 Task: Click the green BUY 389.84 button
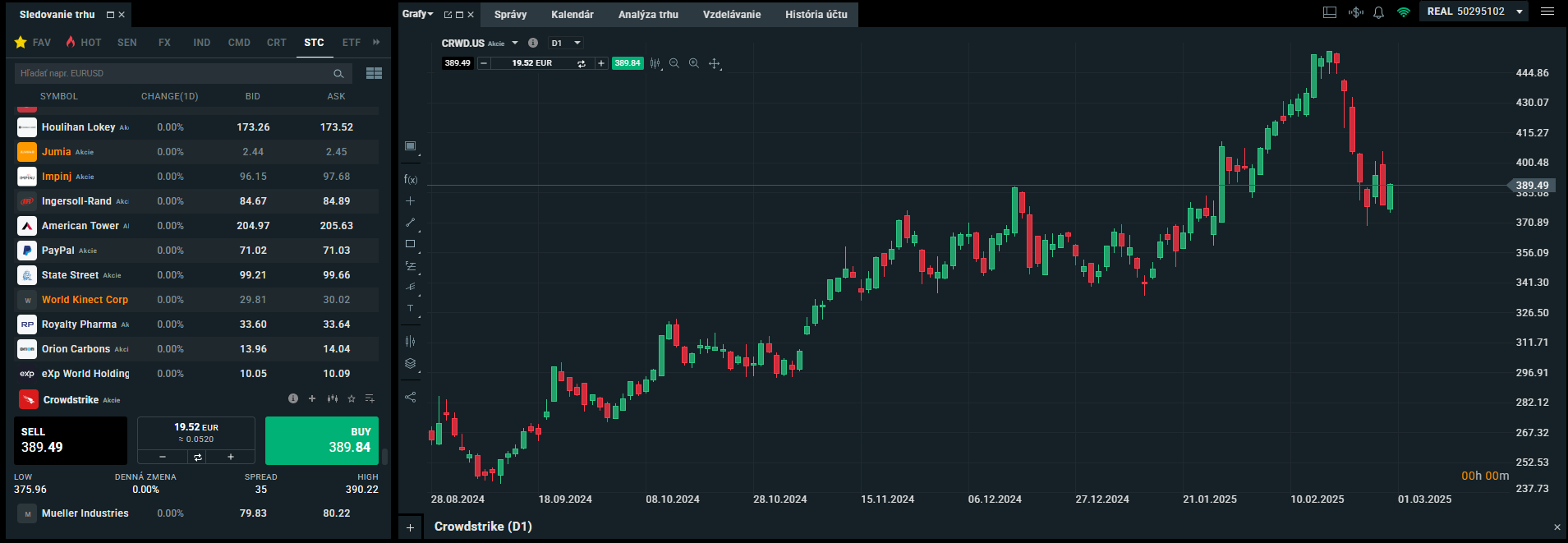click(322, 440)
